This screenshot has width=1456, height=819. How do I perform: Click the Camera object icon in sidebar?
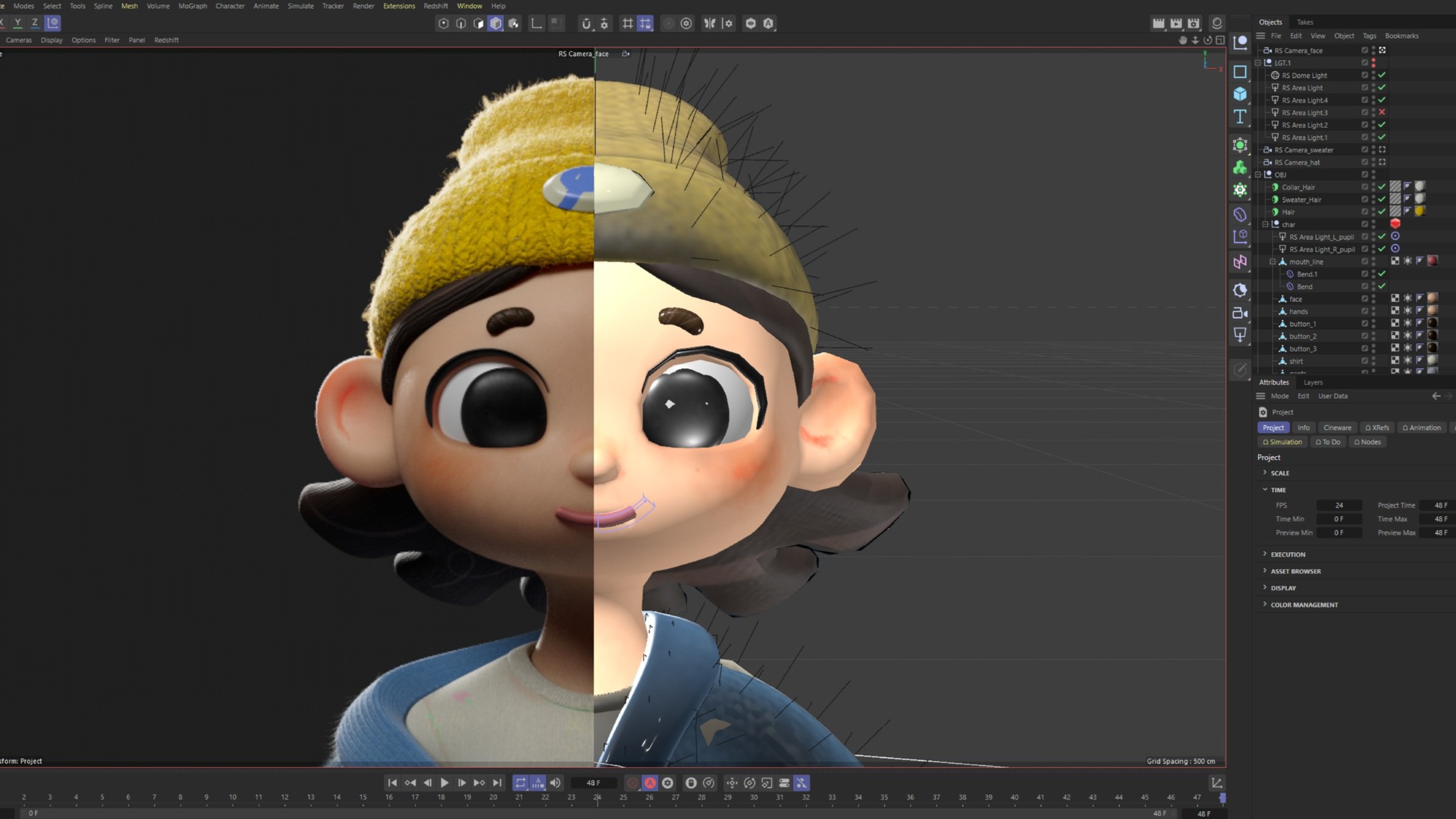click(1239, 313)
